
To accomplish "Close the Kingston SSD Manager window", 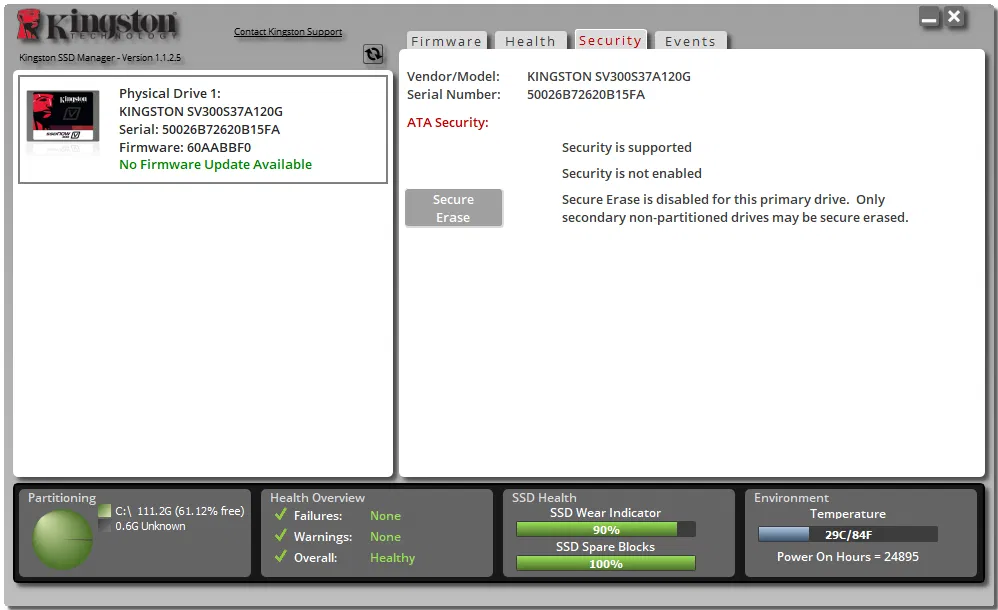I will [x=954, y=17].
